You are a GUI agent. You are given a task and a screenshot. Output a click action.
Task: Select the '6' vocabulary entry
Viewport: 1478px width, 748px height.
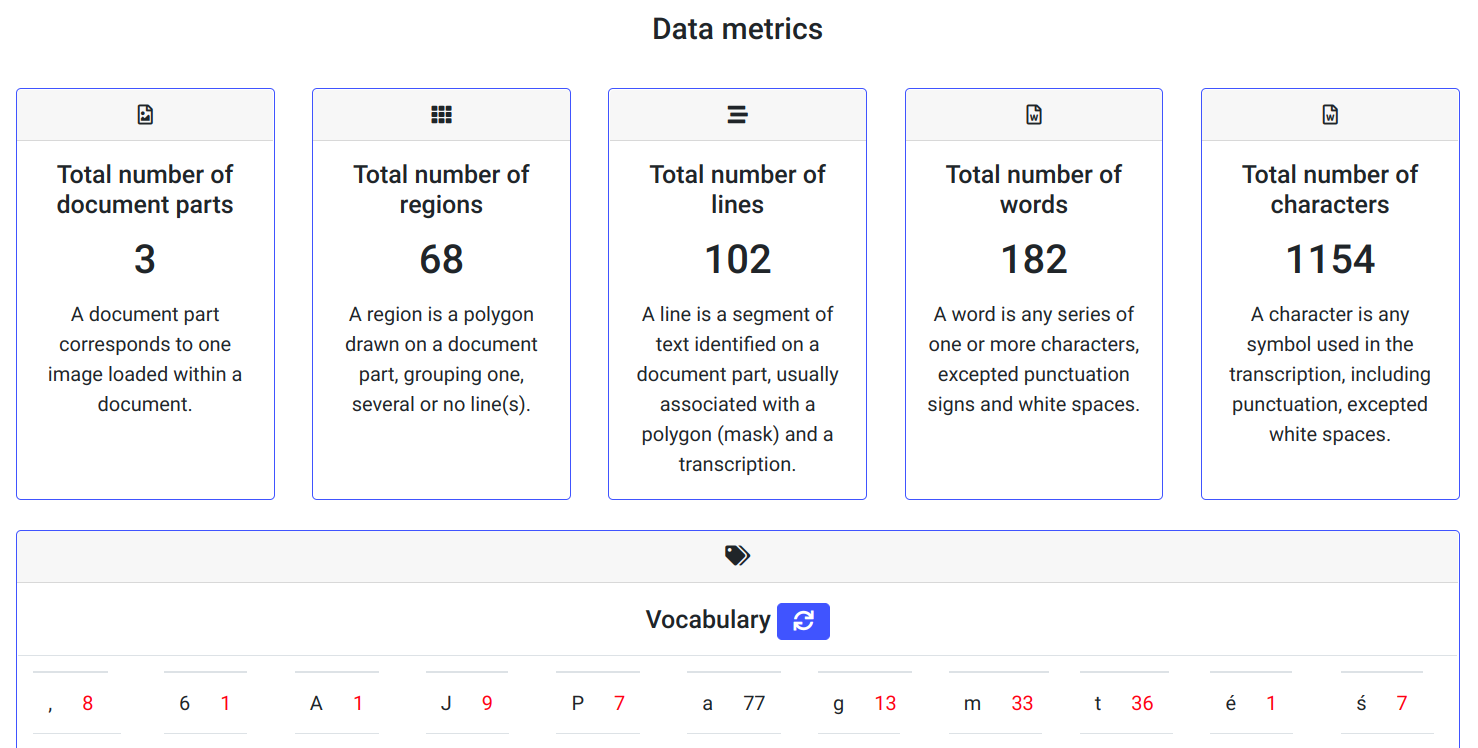coord(204,704)
